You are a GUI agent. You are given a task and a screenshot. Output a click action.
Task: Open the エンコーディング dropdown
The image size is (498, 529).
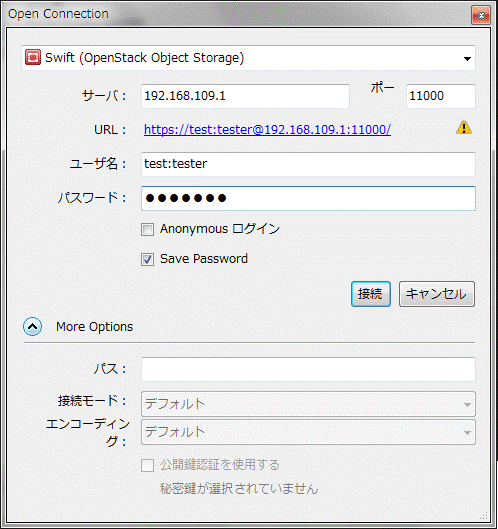308,432
